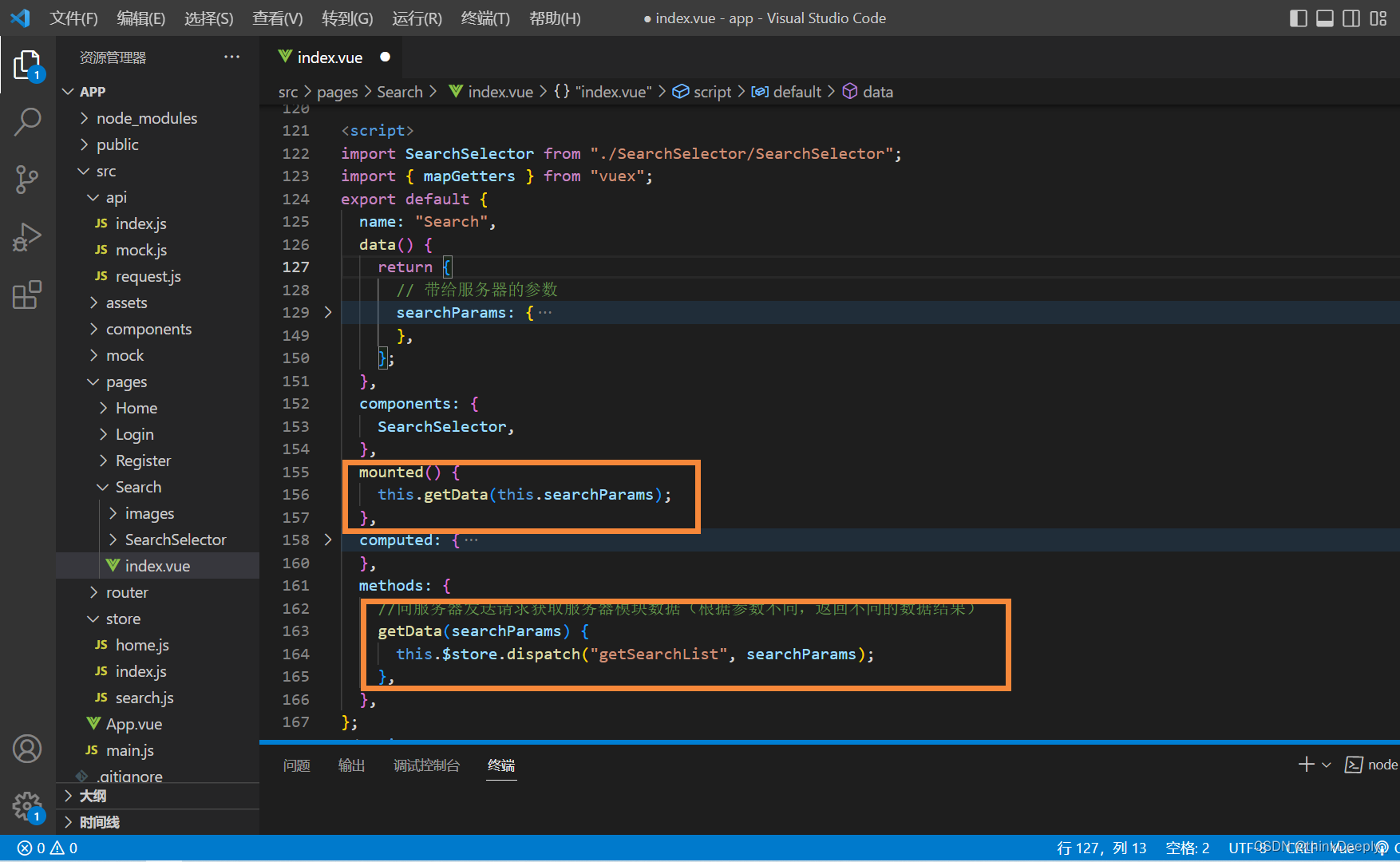Unfold the searchParams block at line 129
Viewport: 1400px width, 862px height.
[328, 312]
